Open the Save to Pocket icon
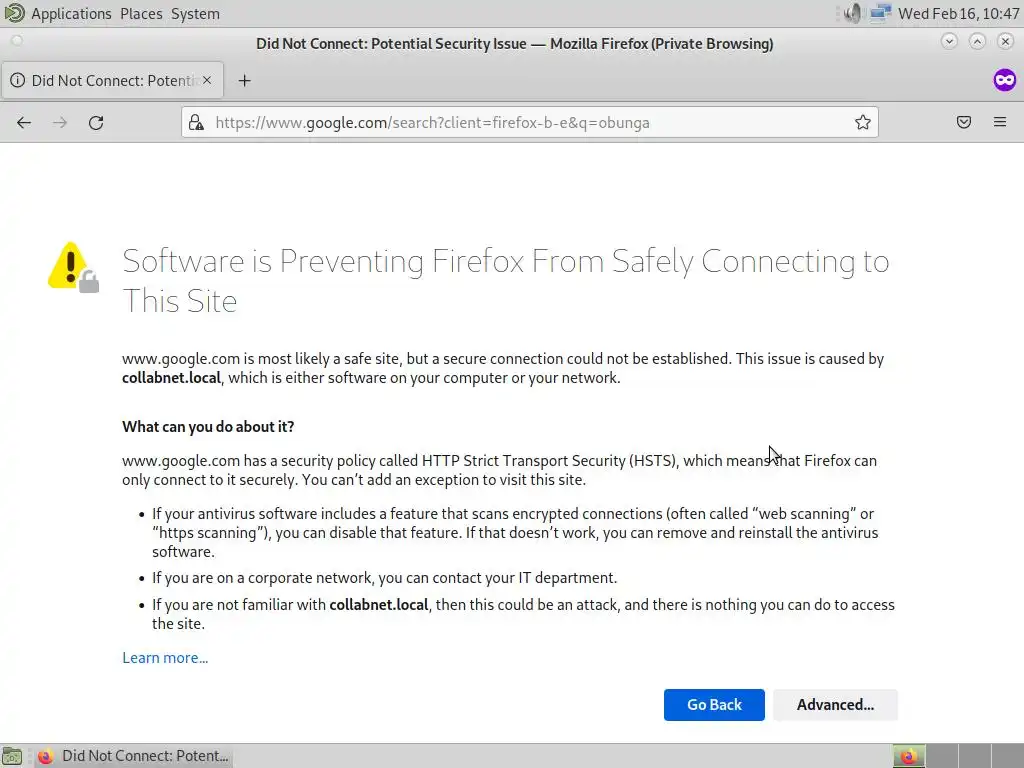Image resolution: width=1024 pixels, height=768 pixels. (x=964, y=122)
